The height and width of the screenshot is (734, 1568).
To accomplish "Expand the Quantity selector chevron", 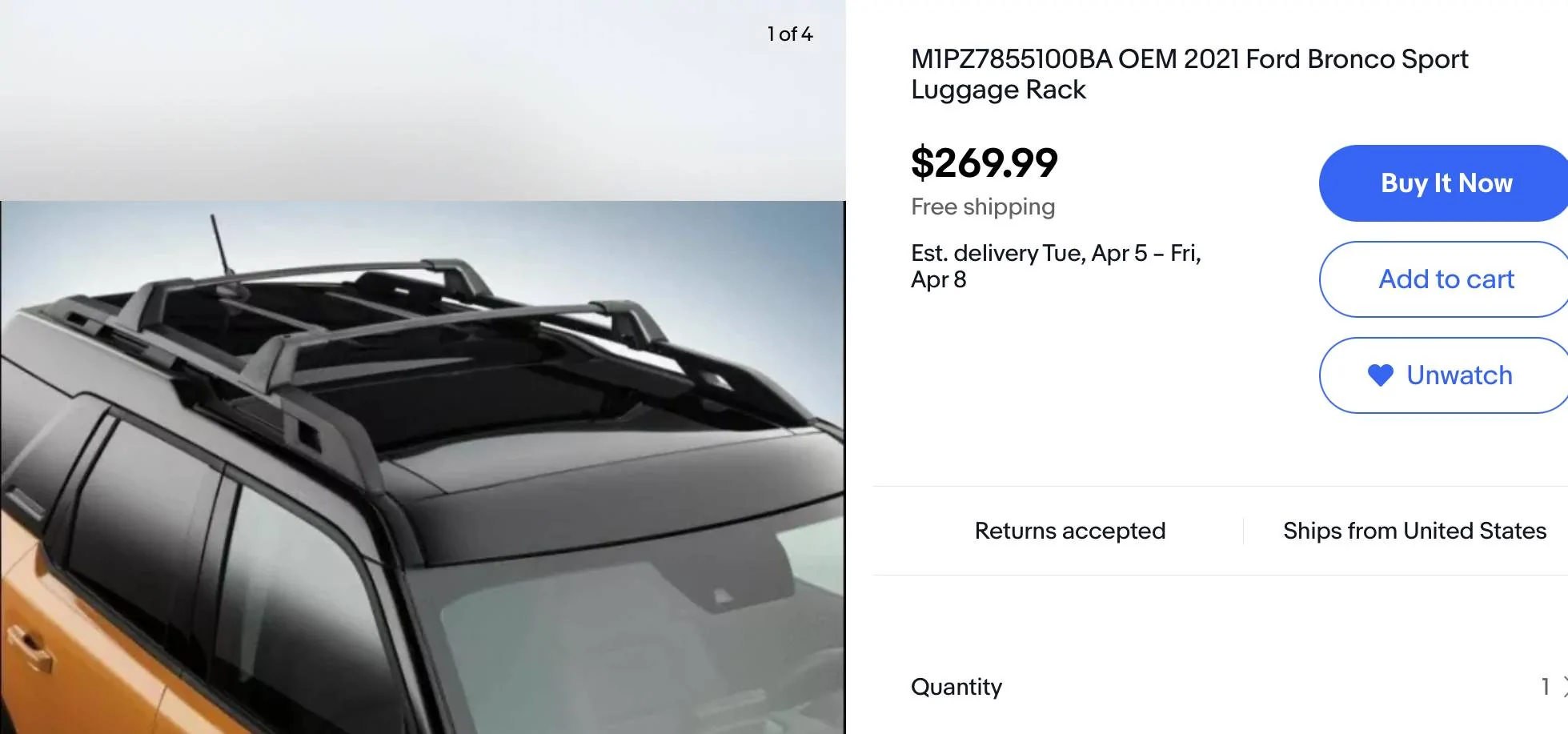I will pyautogui.click(x=1564, y=687).
